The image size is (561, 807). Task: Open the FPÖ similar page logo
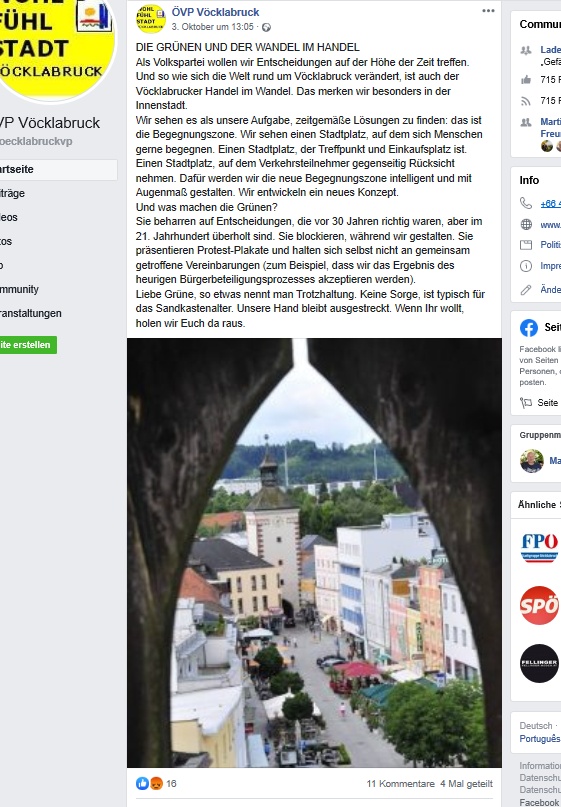click(x=539, y=548)
